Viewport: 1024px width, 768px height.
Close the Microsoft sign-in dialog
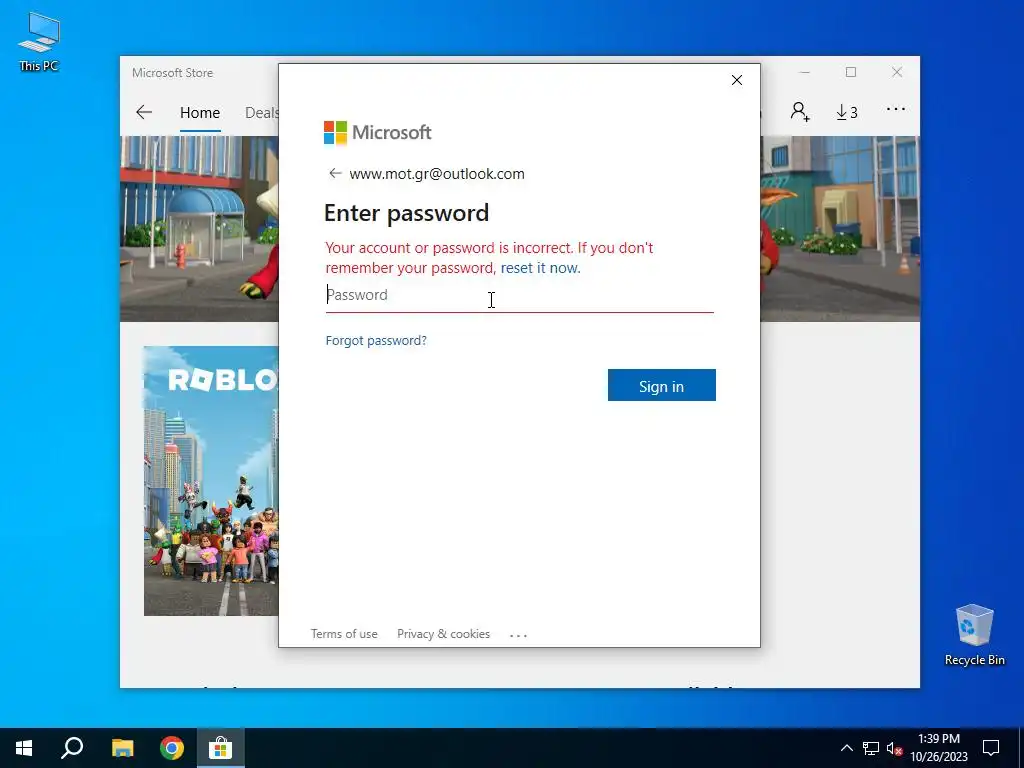[737, 80]
